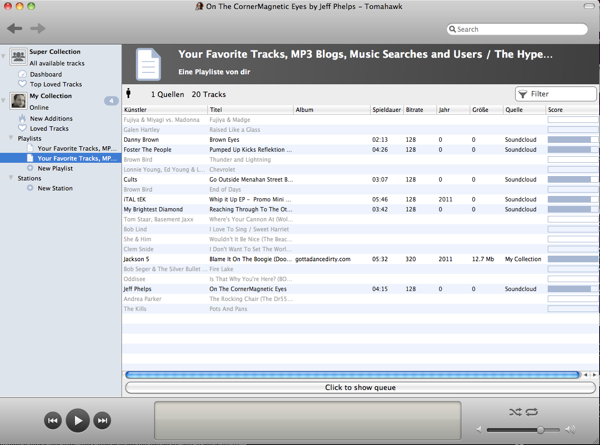The image size is (600, 445).
Task: Click the Jackson 5 score bar
Action: [x=572, y=259]
